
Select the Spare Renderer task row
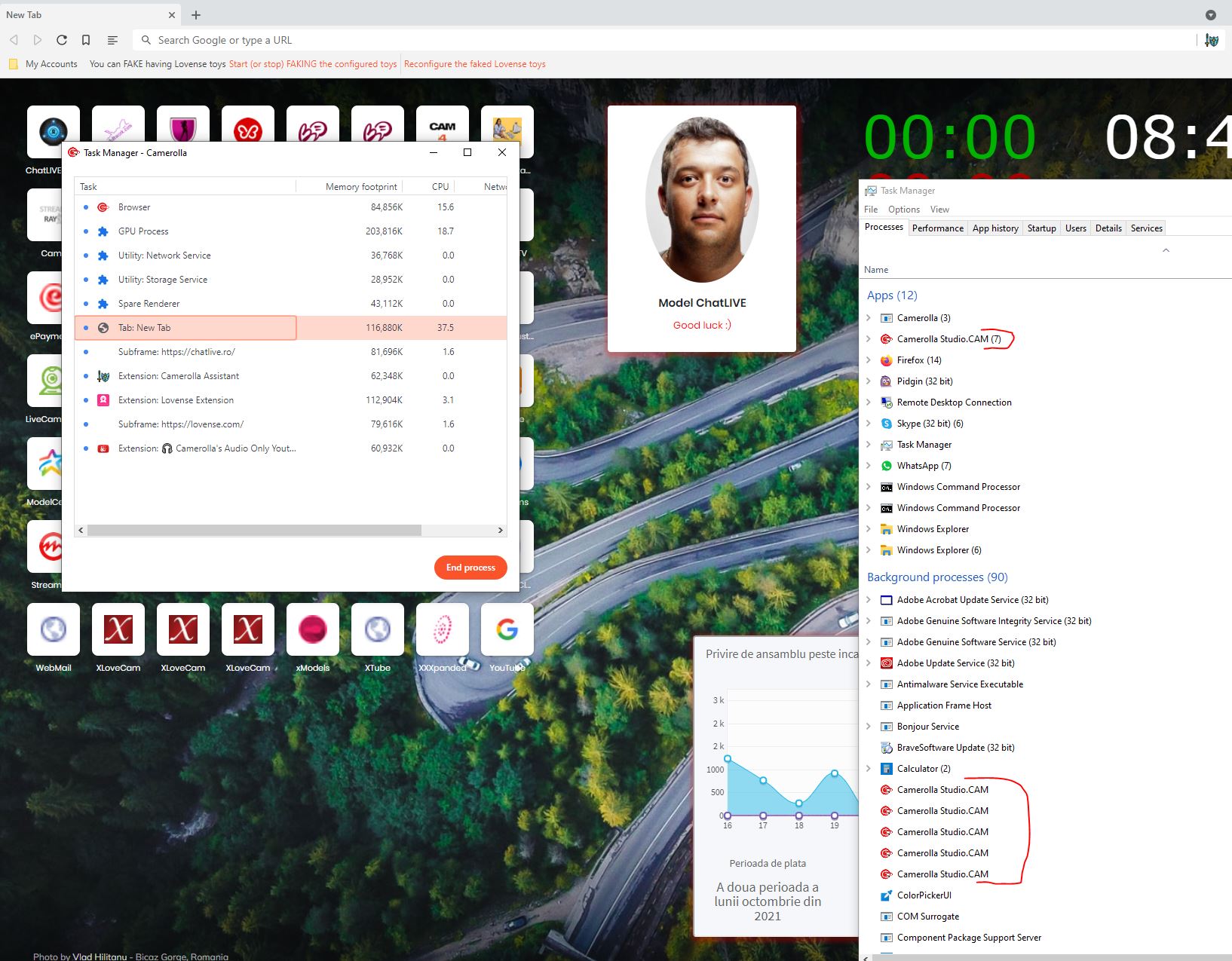[x=291, y=304]
